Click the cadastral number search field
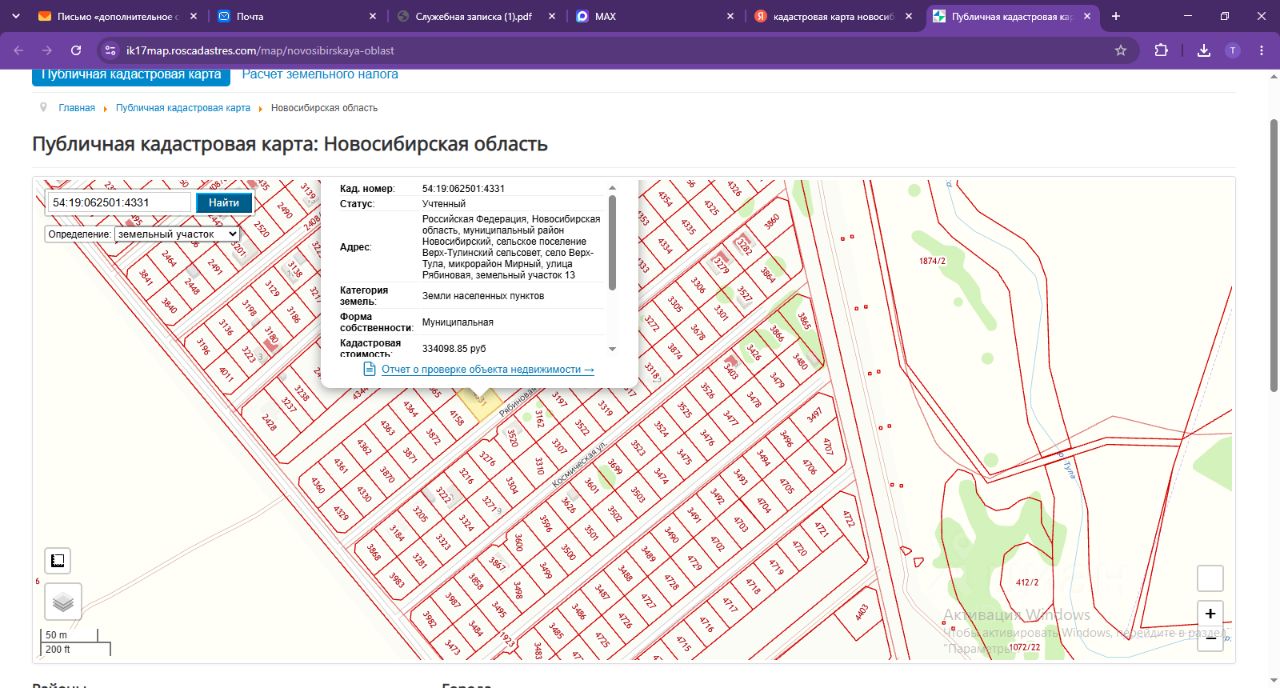Image resolution: width=1280 pixels, height=688 pixels. [119, 202]
